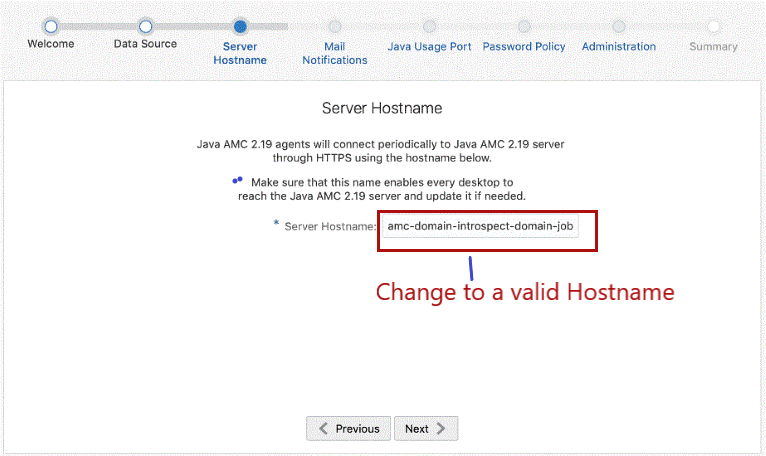The height and width of the screenshot is (456, 766).
Task: Click the Previous button
Action: [x=348, y=429]
